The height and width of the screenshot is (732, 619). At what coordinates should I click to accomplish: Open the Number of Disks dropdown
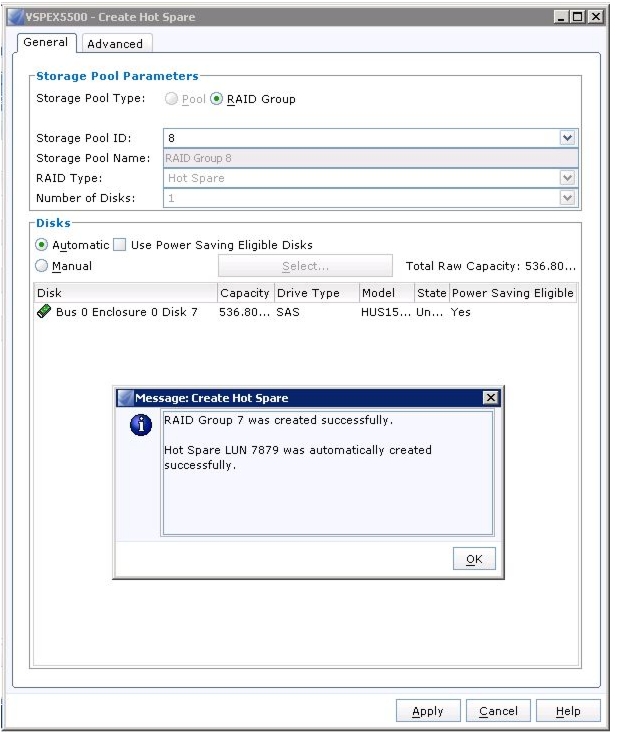(x=567, y=198)
